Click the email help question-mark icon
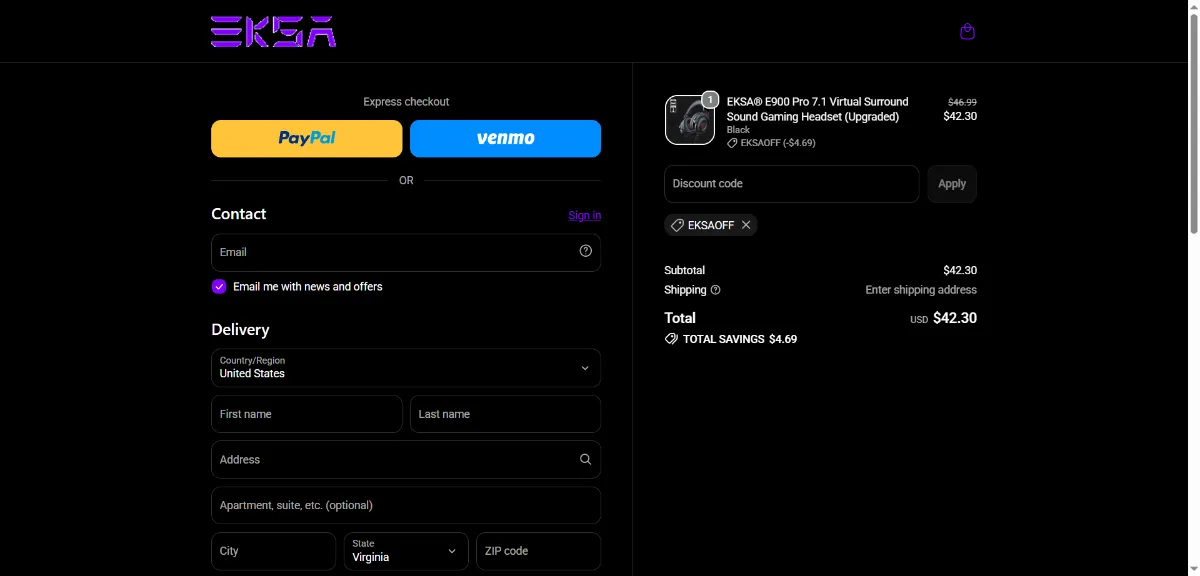 pos(586,251)
